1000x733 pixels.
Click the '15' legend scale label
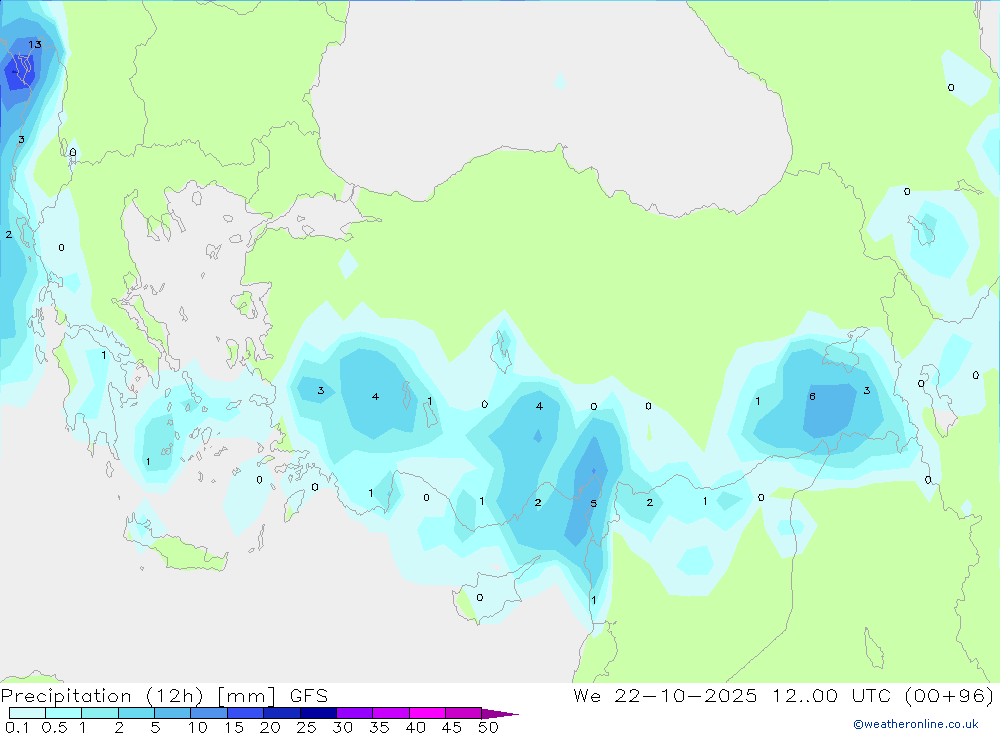coord(233,727)
